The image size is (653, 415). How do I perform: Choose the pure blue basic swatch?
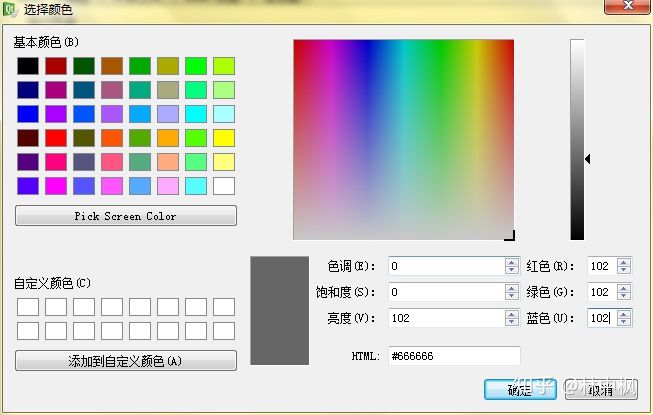pos(28,114)
